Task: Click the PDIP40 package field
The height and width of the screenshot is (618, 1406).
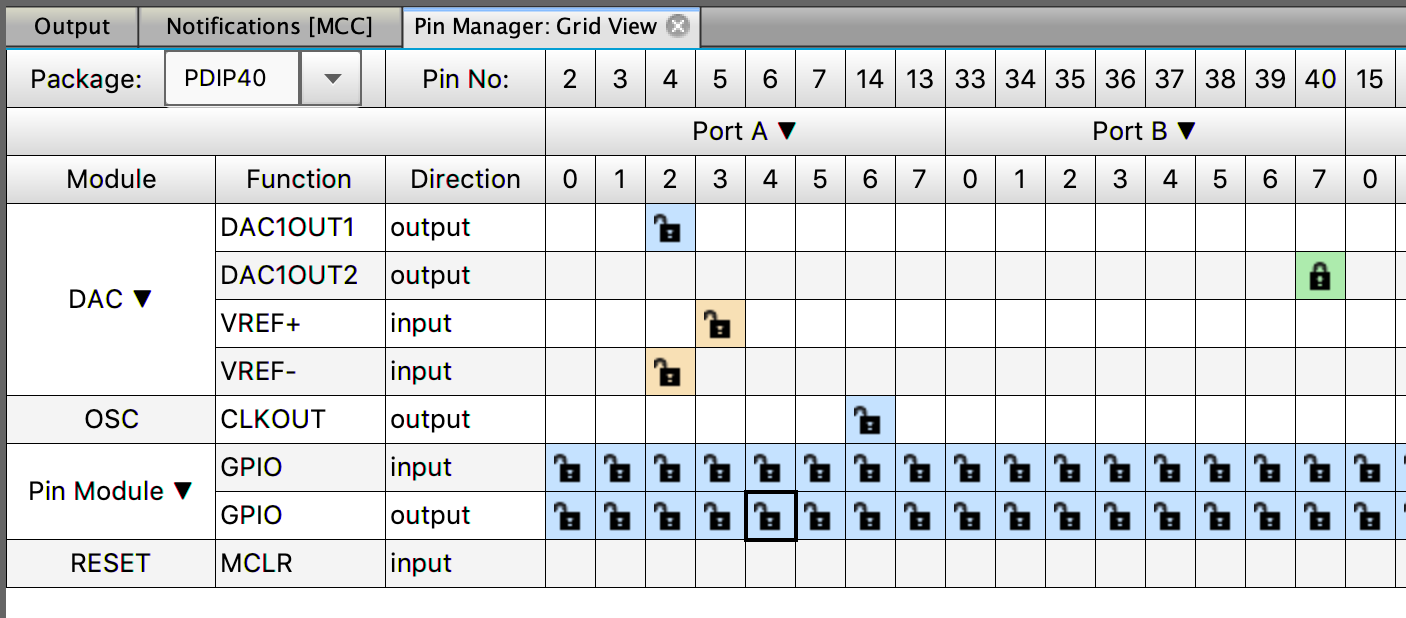Action: coord(232,79)
